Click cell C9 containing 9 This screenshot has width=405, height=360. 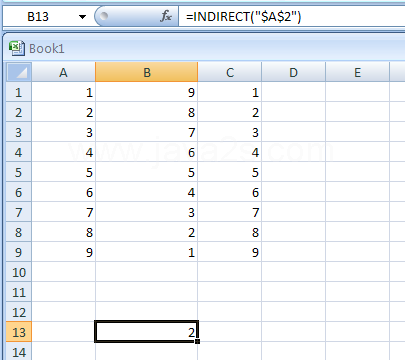[x=230, y=252]
